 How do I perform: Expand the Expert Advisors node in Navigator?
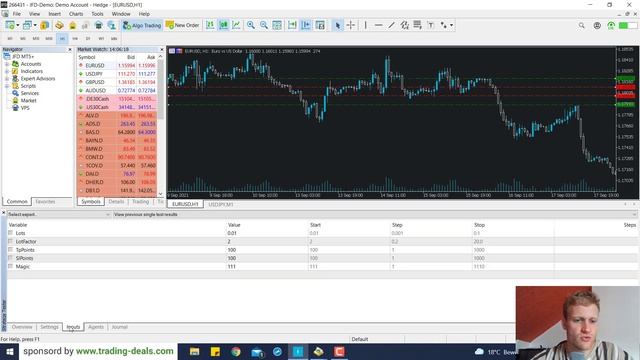pyautogui.click(x=7, y=79)
